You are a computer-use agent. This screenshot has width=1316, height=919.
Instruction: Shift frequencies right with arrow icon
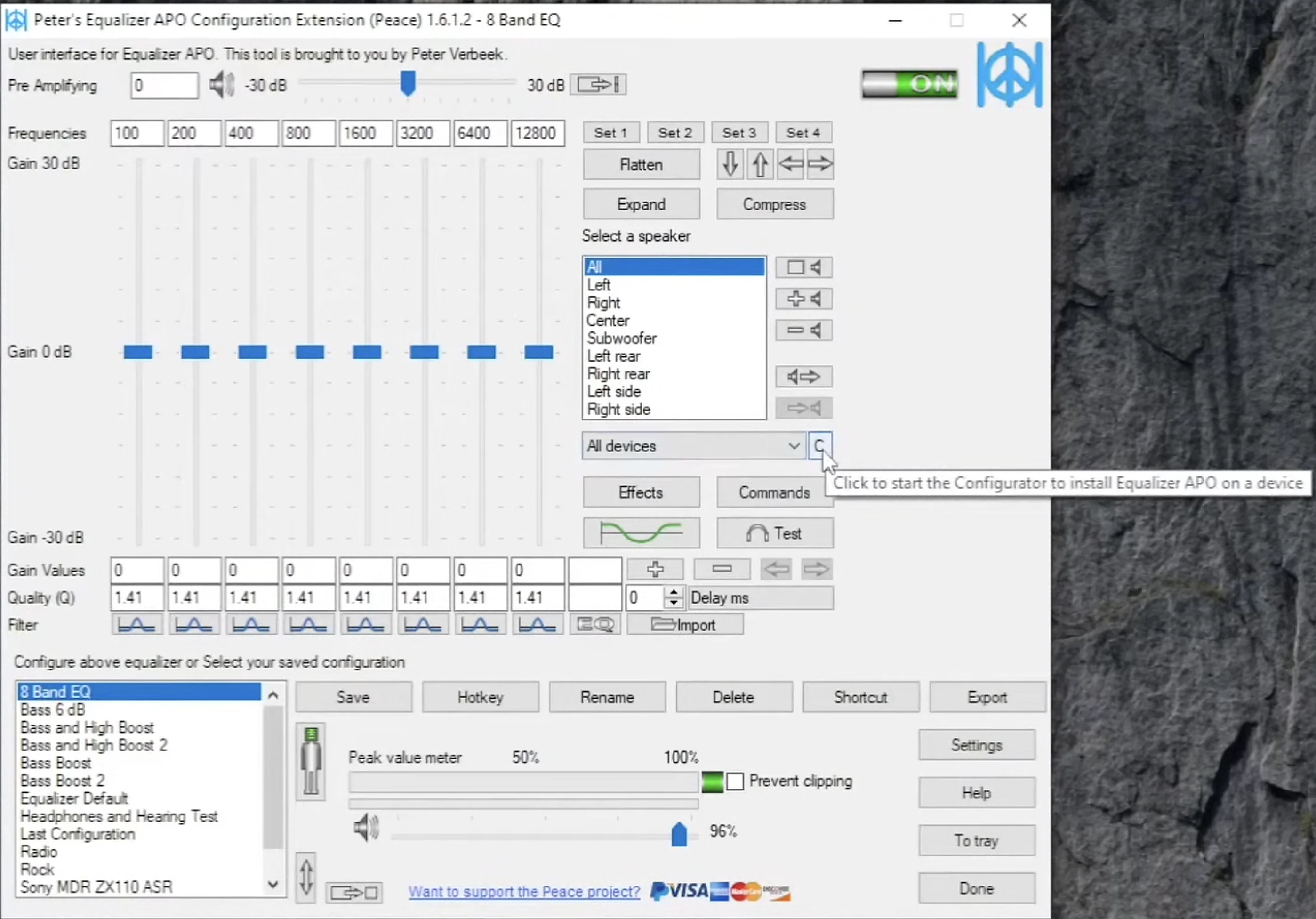(820, 164)
